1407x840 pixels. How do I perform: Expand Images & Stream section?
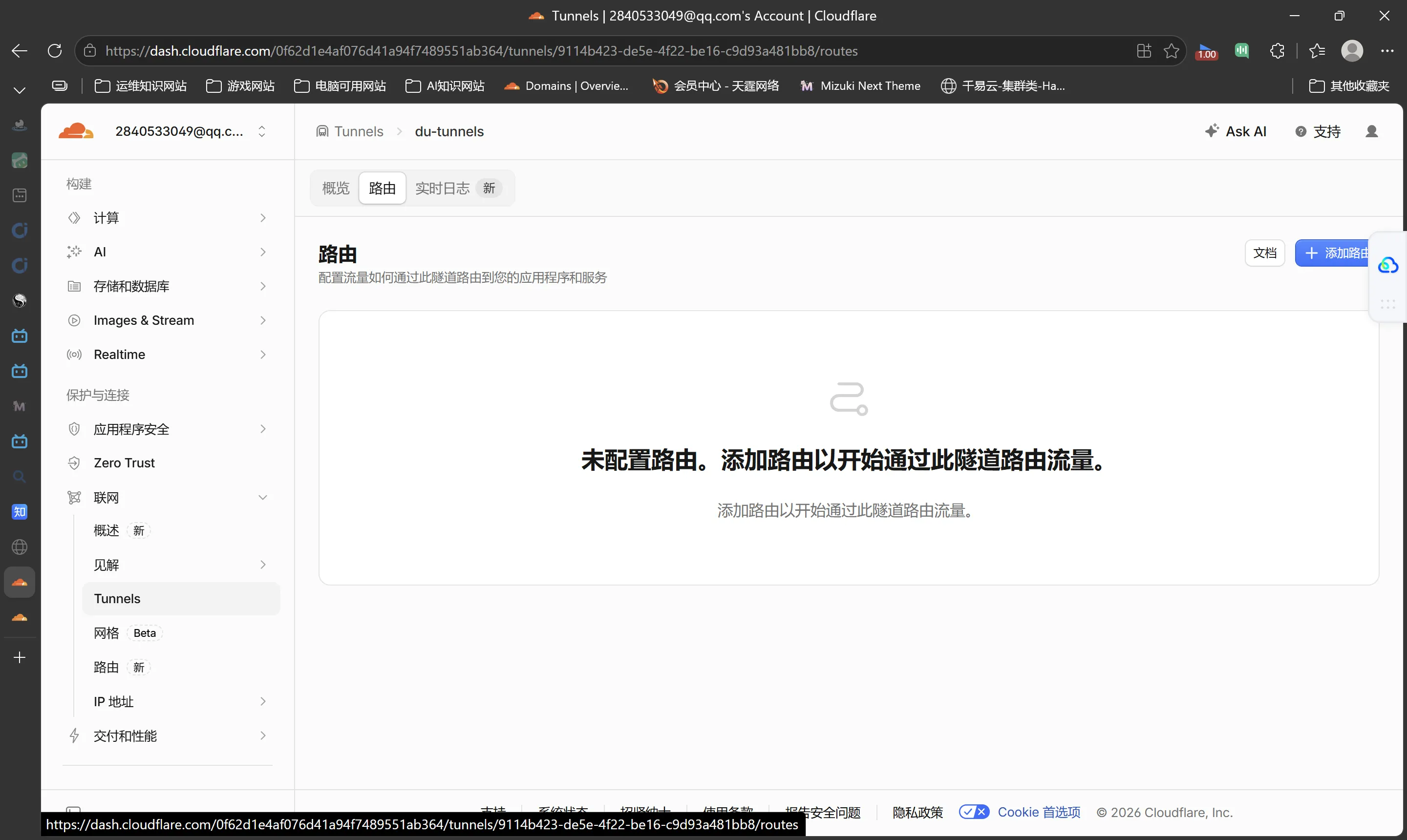(x=167, y=320)
